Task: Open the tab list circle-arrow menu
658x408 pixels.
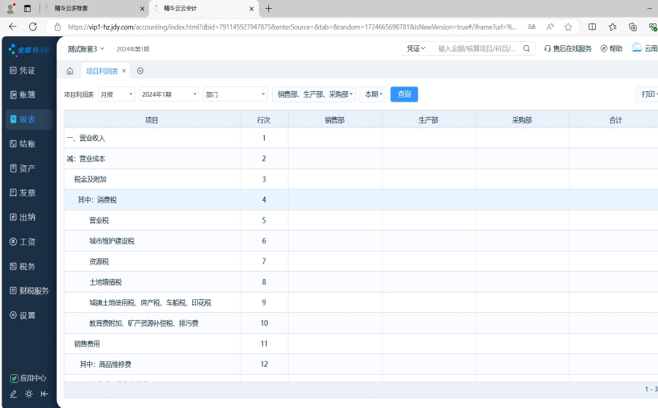Action: 140,71
